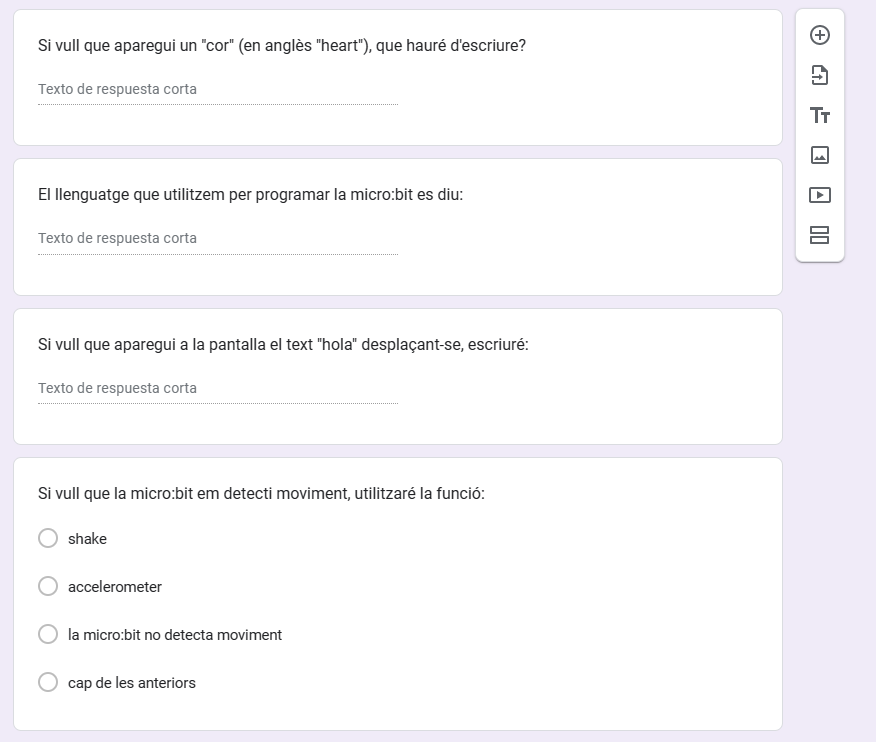Edit the question title about detecting movement
The image size is (876, 742).
[x=261, y=494]
